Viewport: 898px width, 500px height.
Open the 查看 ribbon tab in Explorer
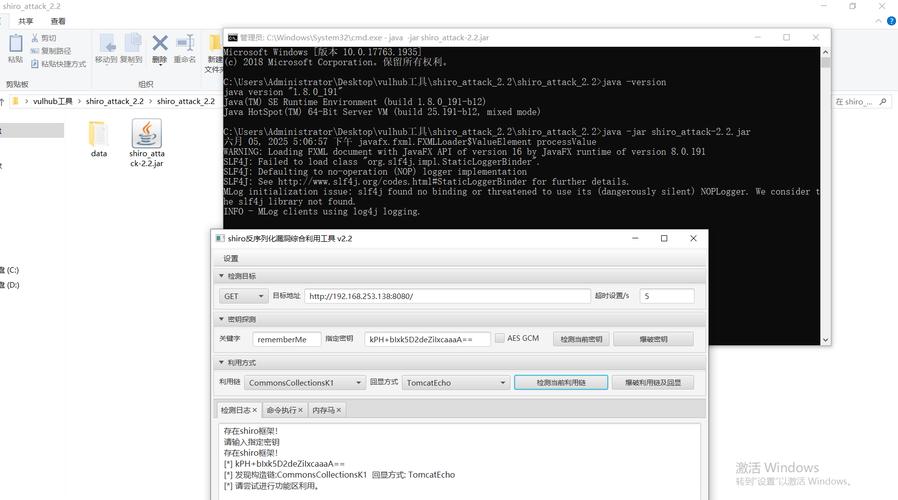[58, 21]
